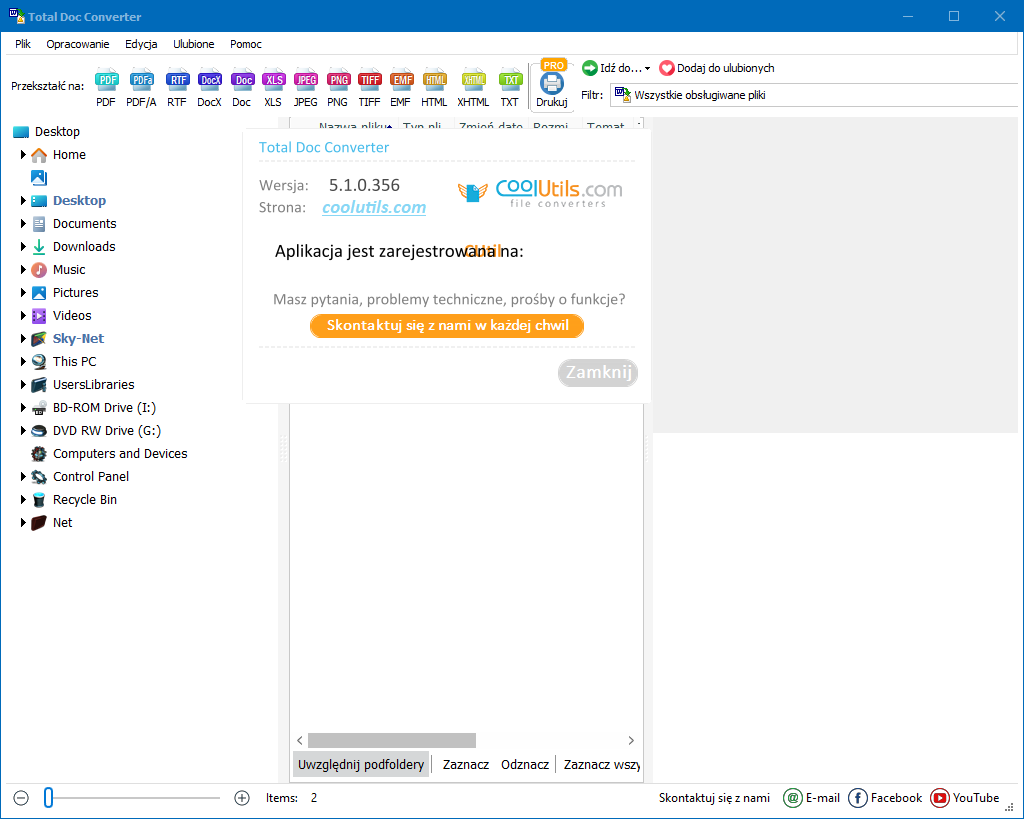This screenshot has height=819, width=1024.
Task: Choose HTML output format
Action: tap(434, 88)
